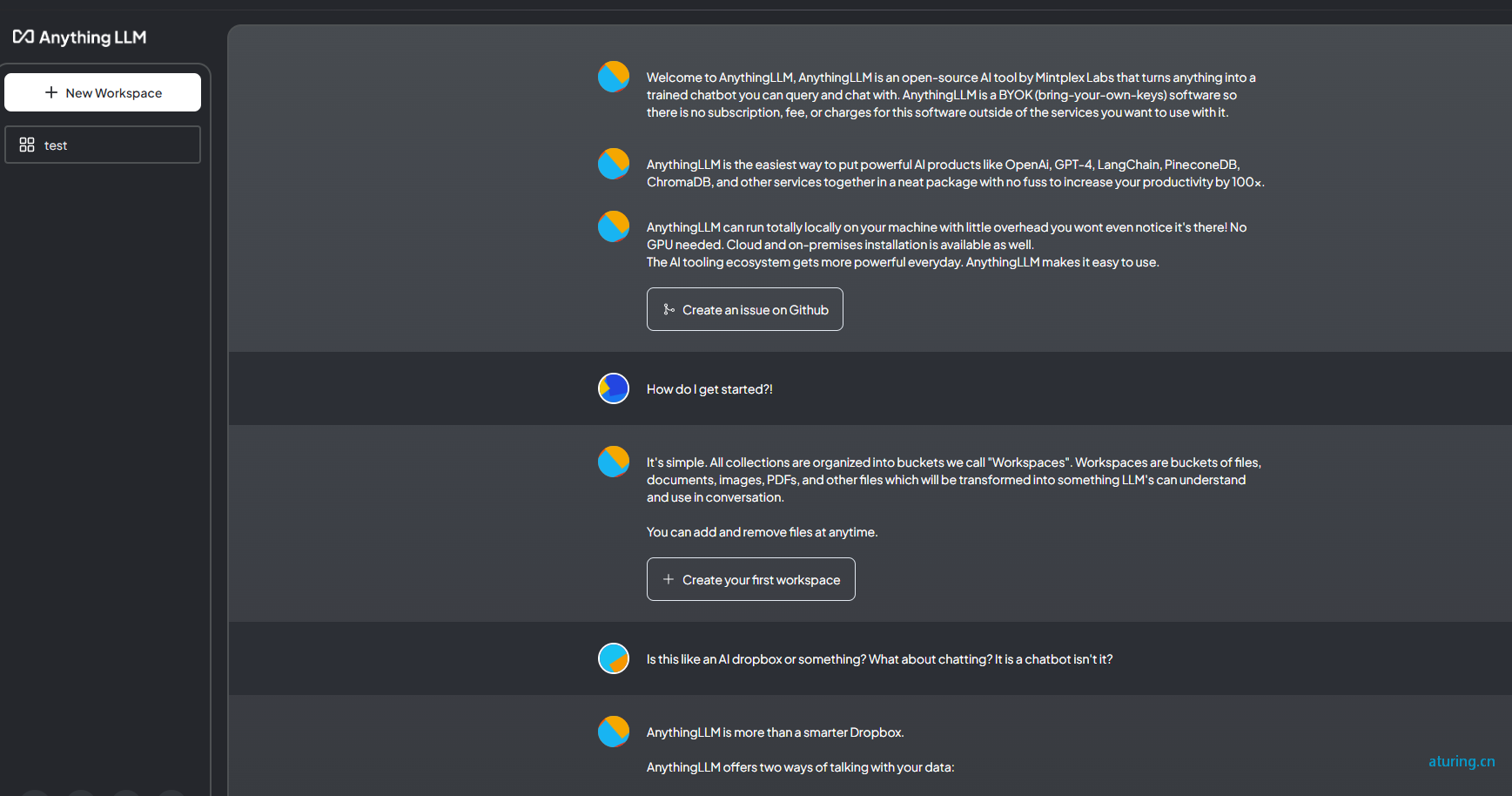This screenshot has height=796, width=1512.
Task: Create a New Workspace
Action: tap(103, 92)
